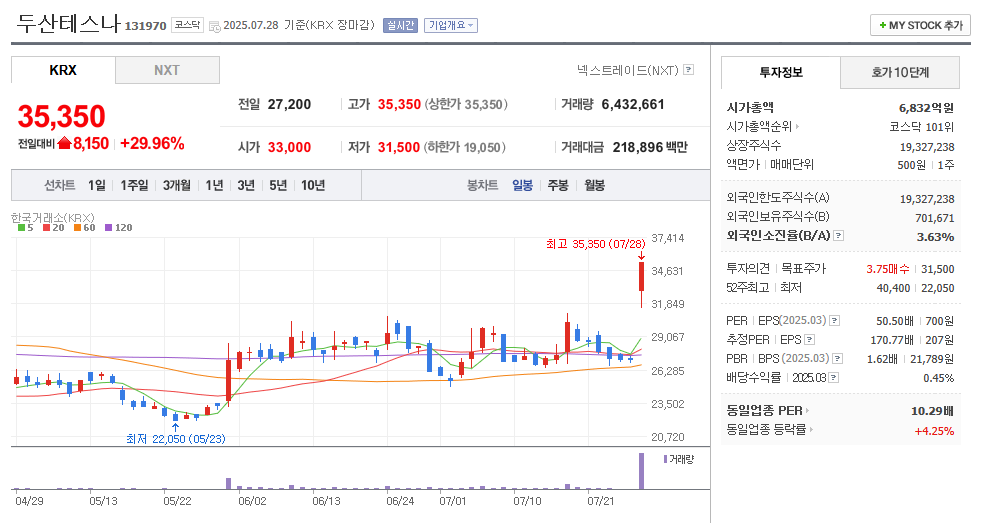Image resolution: width=987 pixels, height=523 pixels.
Task: Open the 호가 10단계 tab
Action: (900, 72)
